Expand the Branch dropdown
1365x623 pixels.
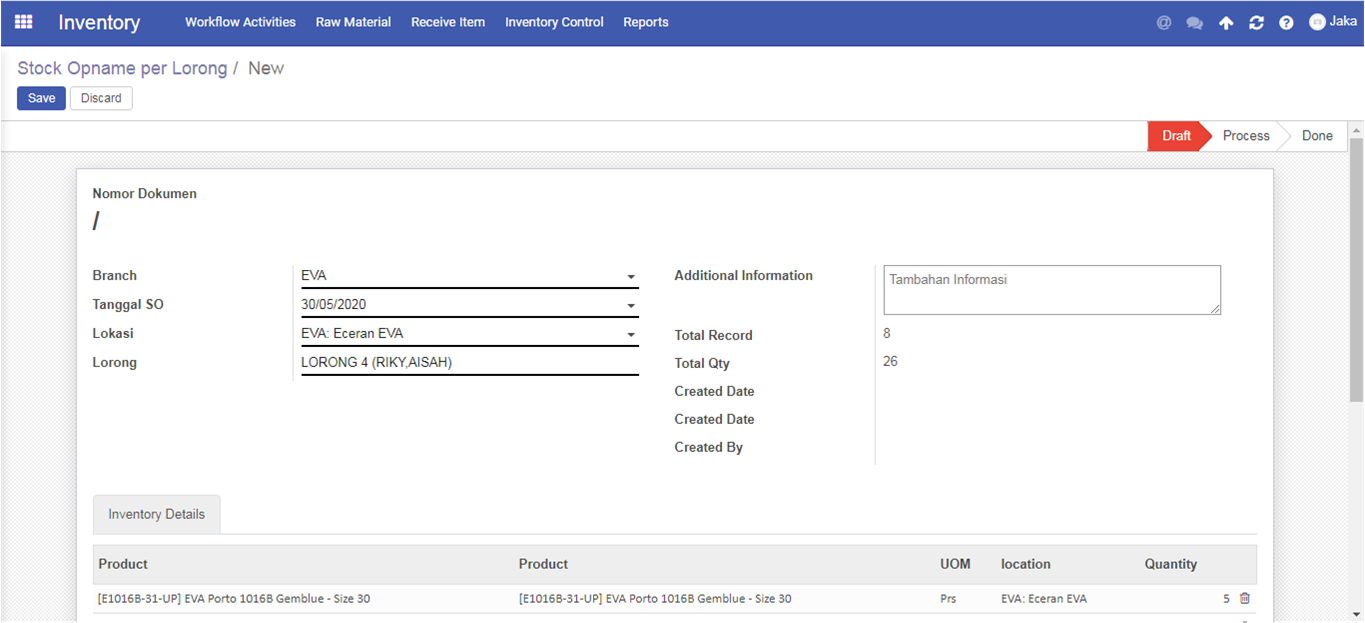pos(631,276)
